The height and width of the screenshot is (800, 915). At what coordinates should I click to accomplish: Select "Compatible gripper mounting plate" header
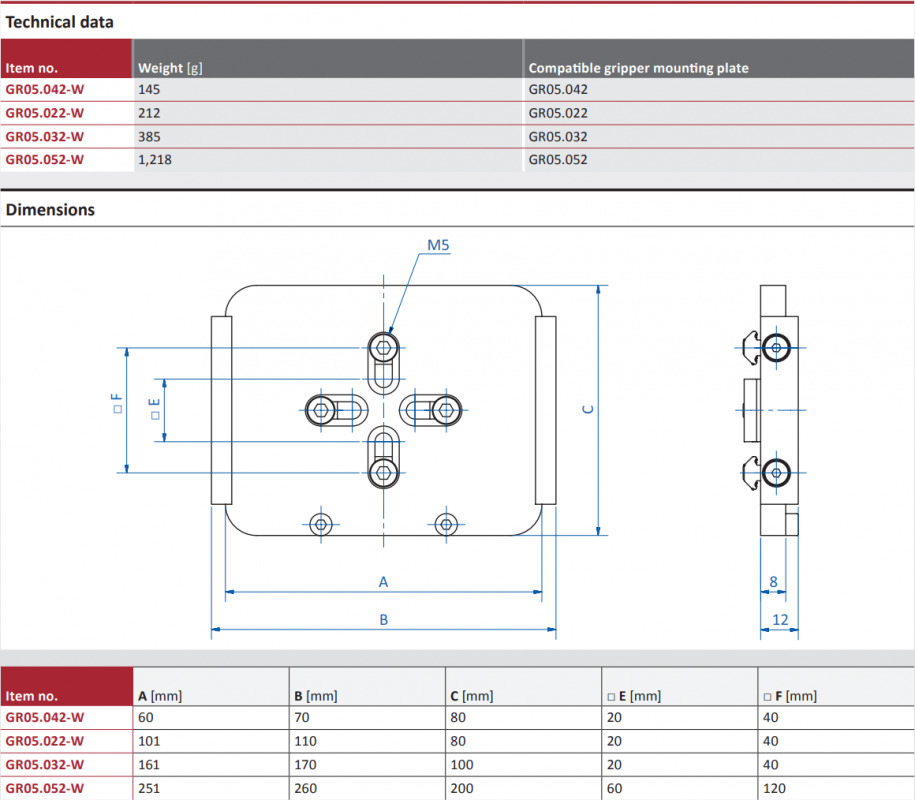[x=638, y=68]
